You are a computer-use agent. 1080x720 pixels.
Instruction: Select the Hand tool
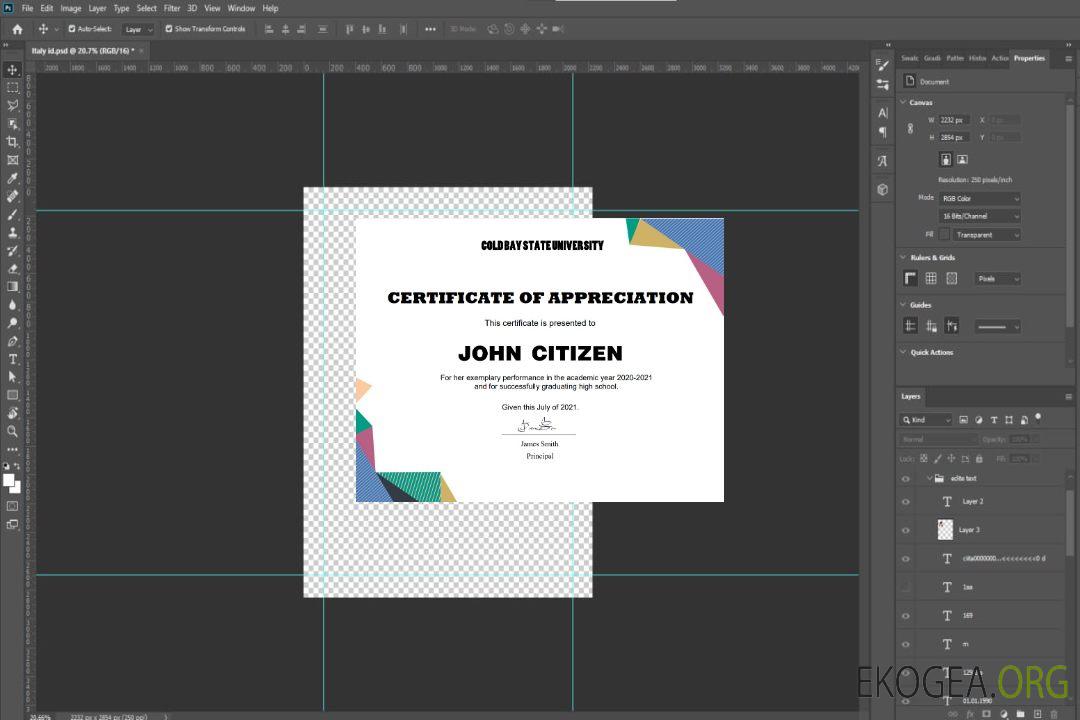tap(12, 413)
